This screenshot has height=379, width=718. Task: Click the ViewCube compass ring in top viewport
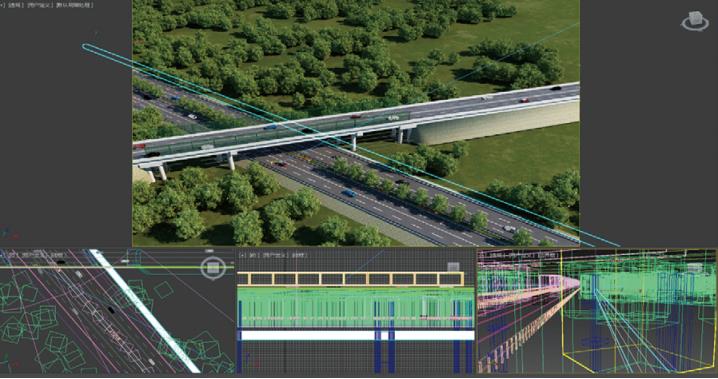[213, 268]
